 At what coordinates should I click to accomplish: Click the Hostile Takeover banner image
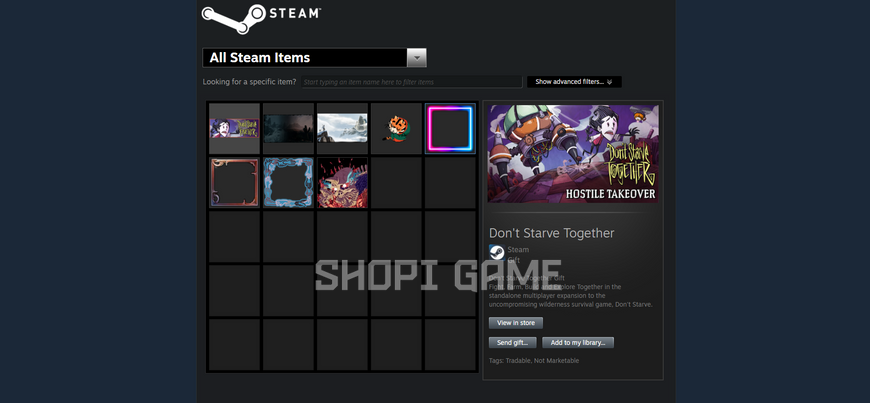(x=573, y=153)
